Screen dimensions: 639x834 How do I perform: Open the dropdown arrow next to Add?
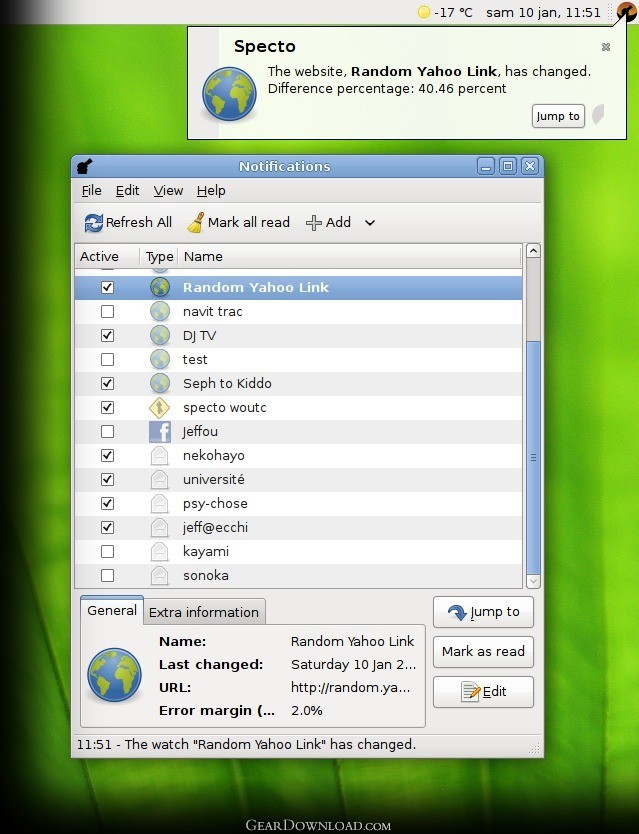[x=370, y=223]
